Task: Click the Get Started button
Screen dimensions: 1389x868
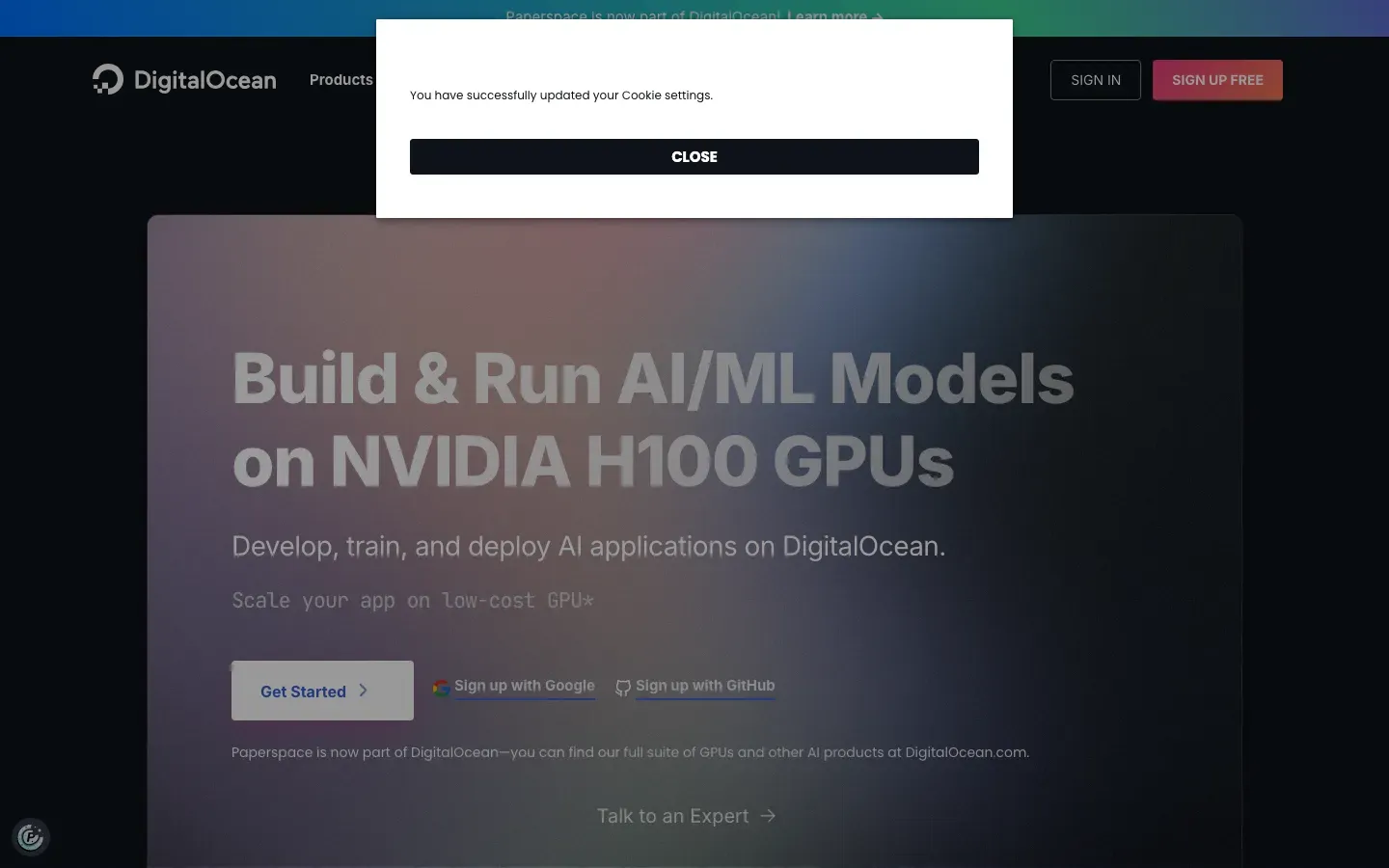Action: click(x=322, y=691)
